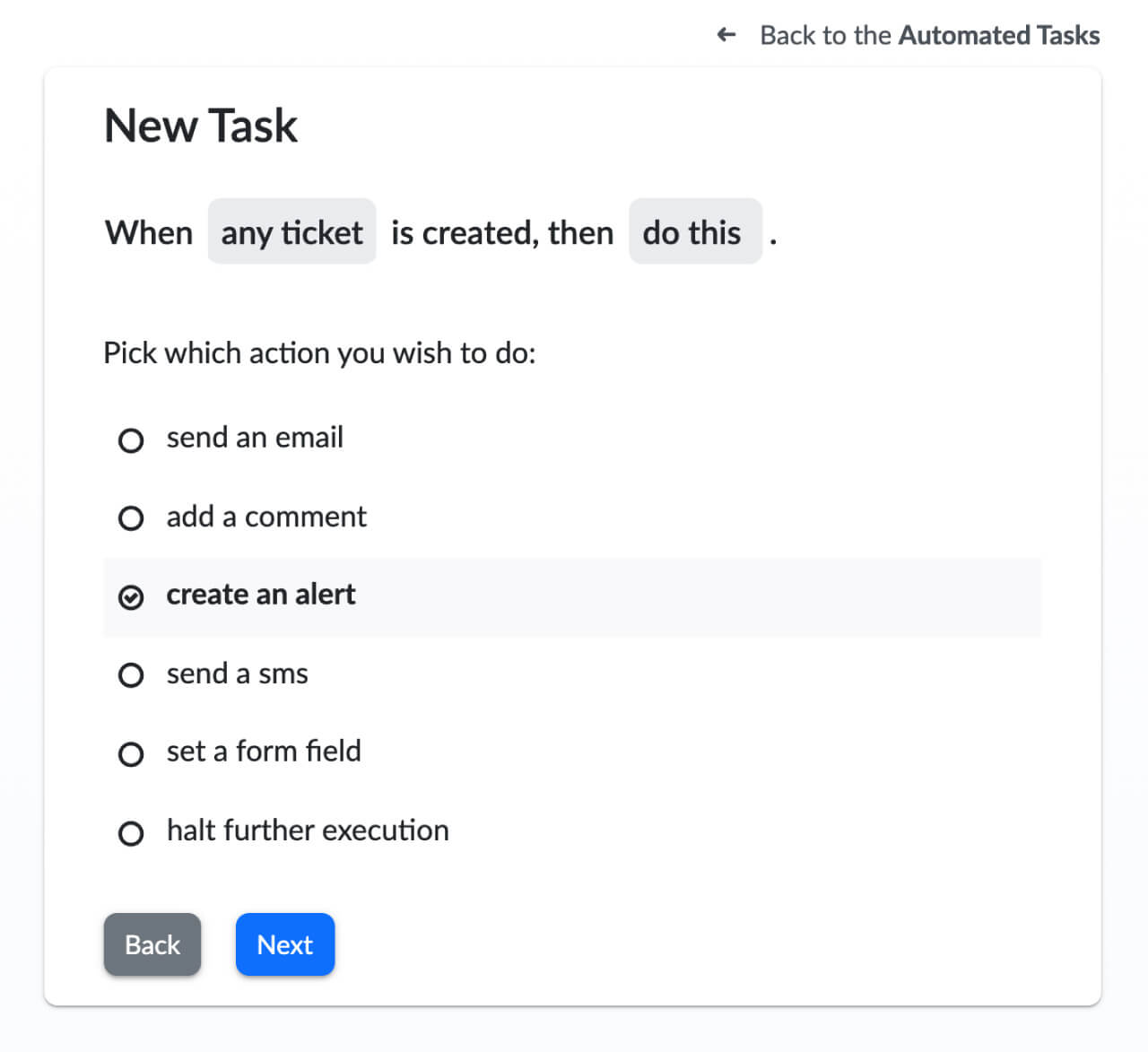Click the 'New Task' heading
This screenshot has width=1148, height=1052.
point(201,126)
